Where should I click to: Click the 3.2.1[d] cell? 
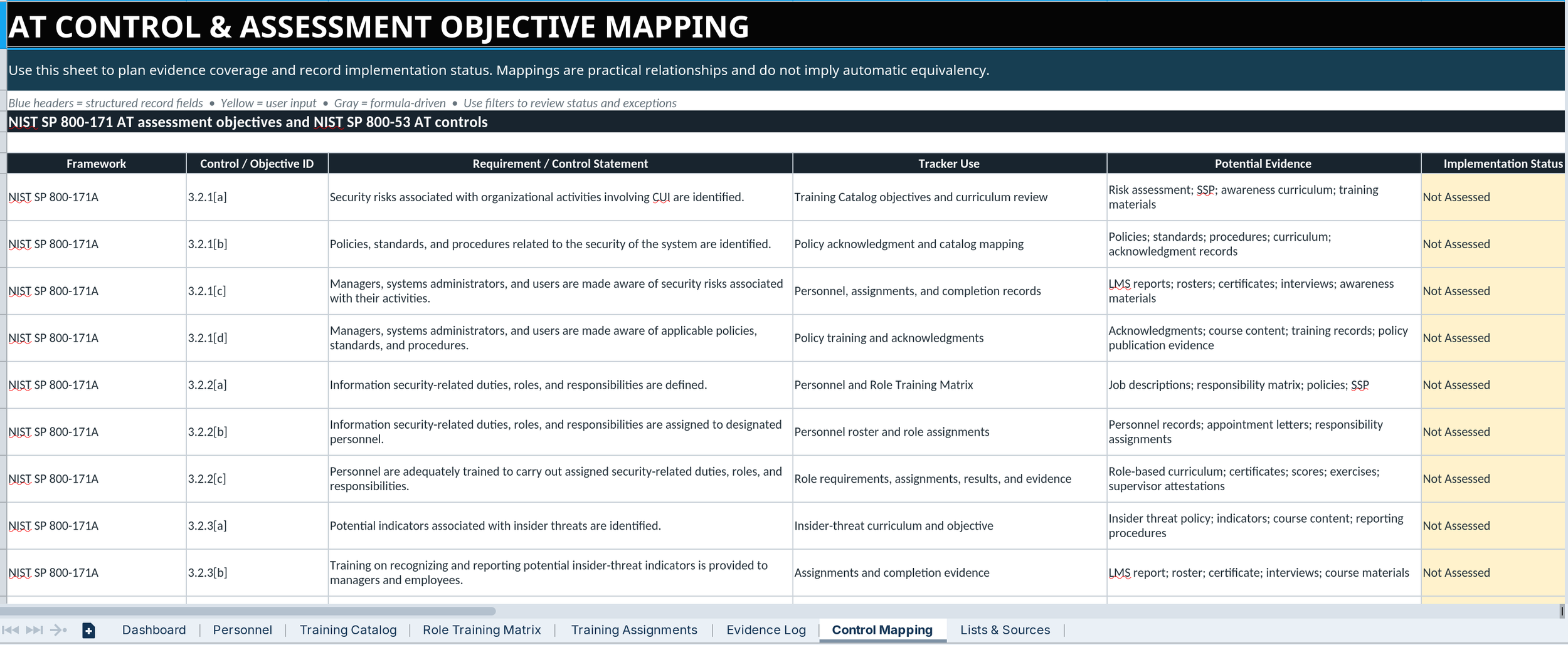coord(257,338)
